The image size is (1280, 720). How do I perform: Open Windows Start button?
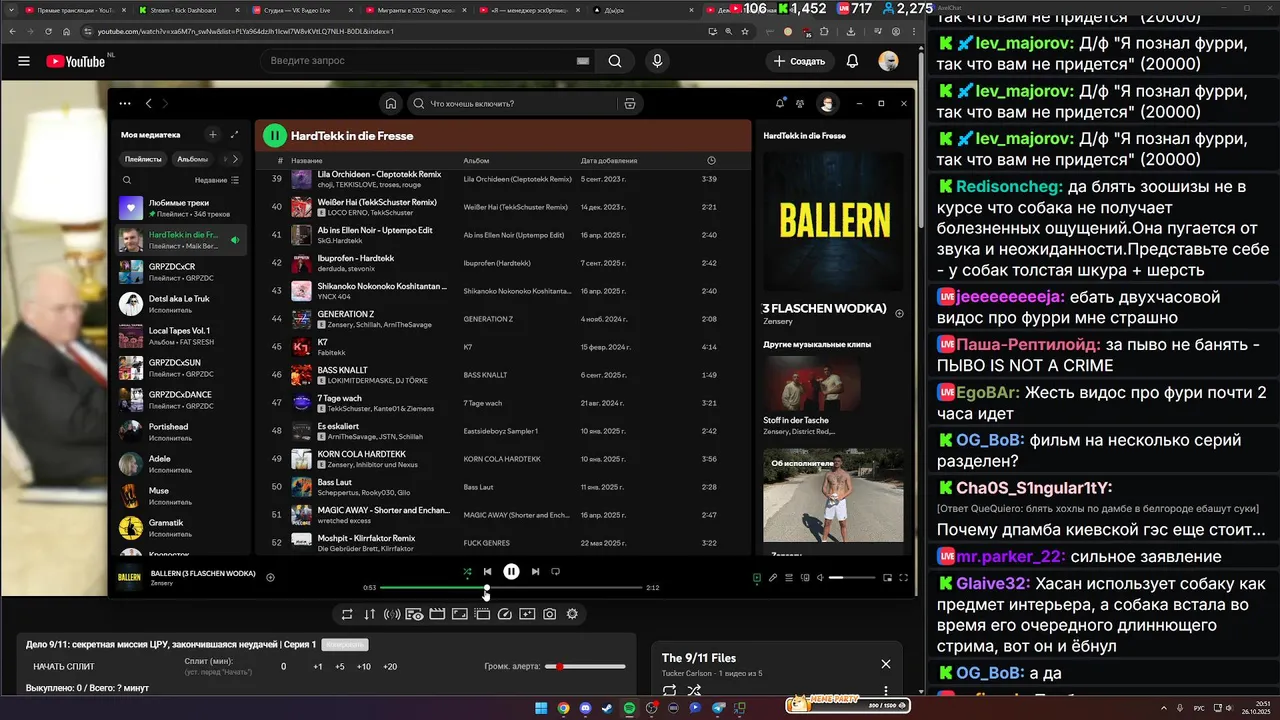541,708
